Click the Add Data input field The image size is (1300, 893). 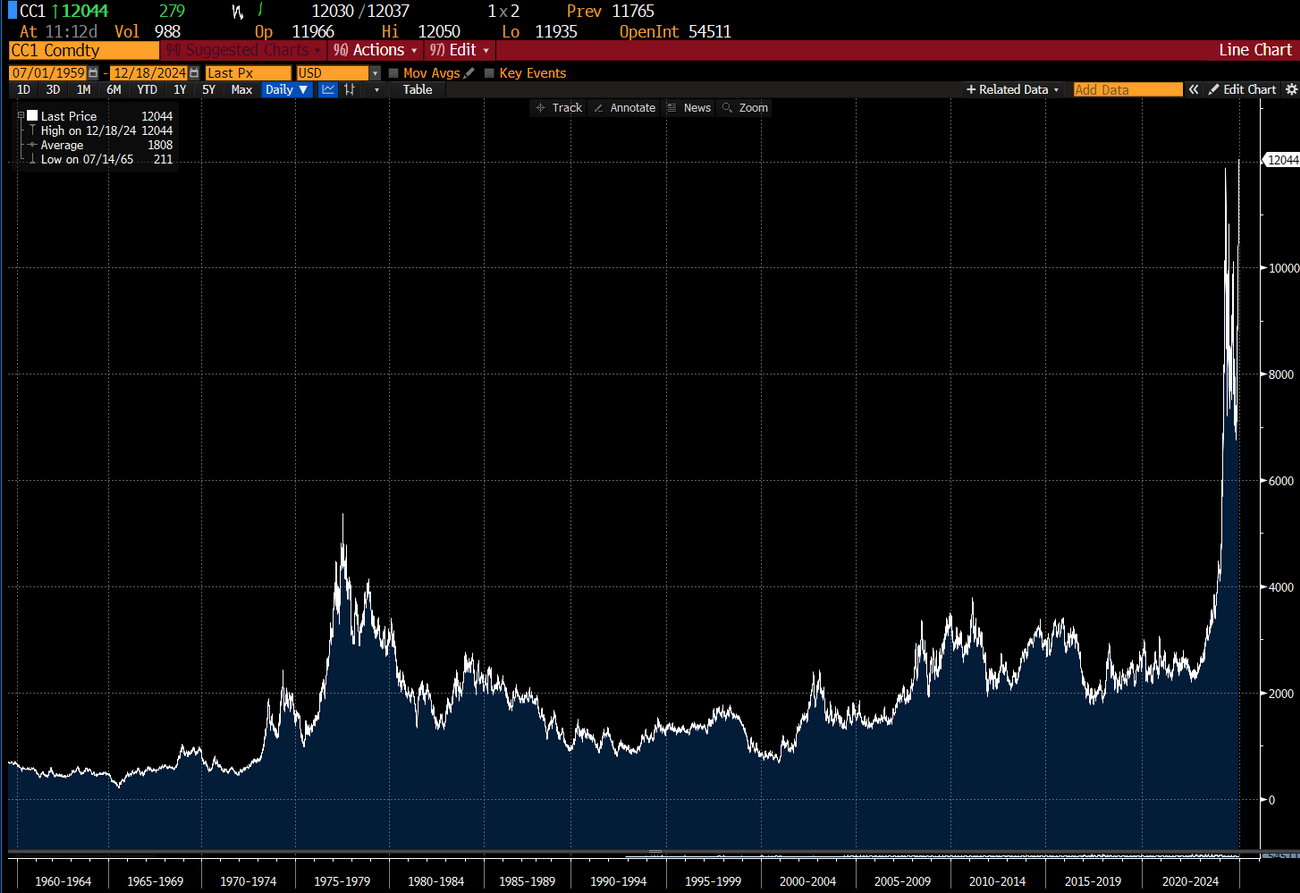[x=1128, y=89]
